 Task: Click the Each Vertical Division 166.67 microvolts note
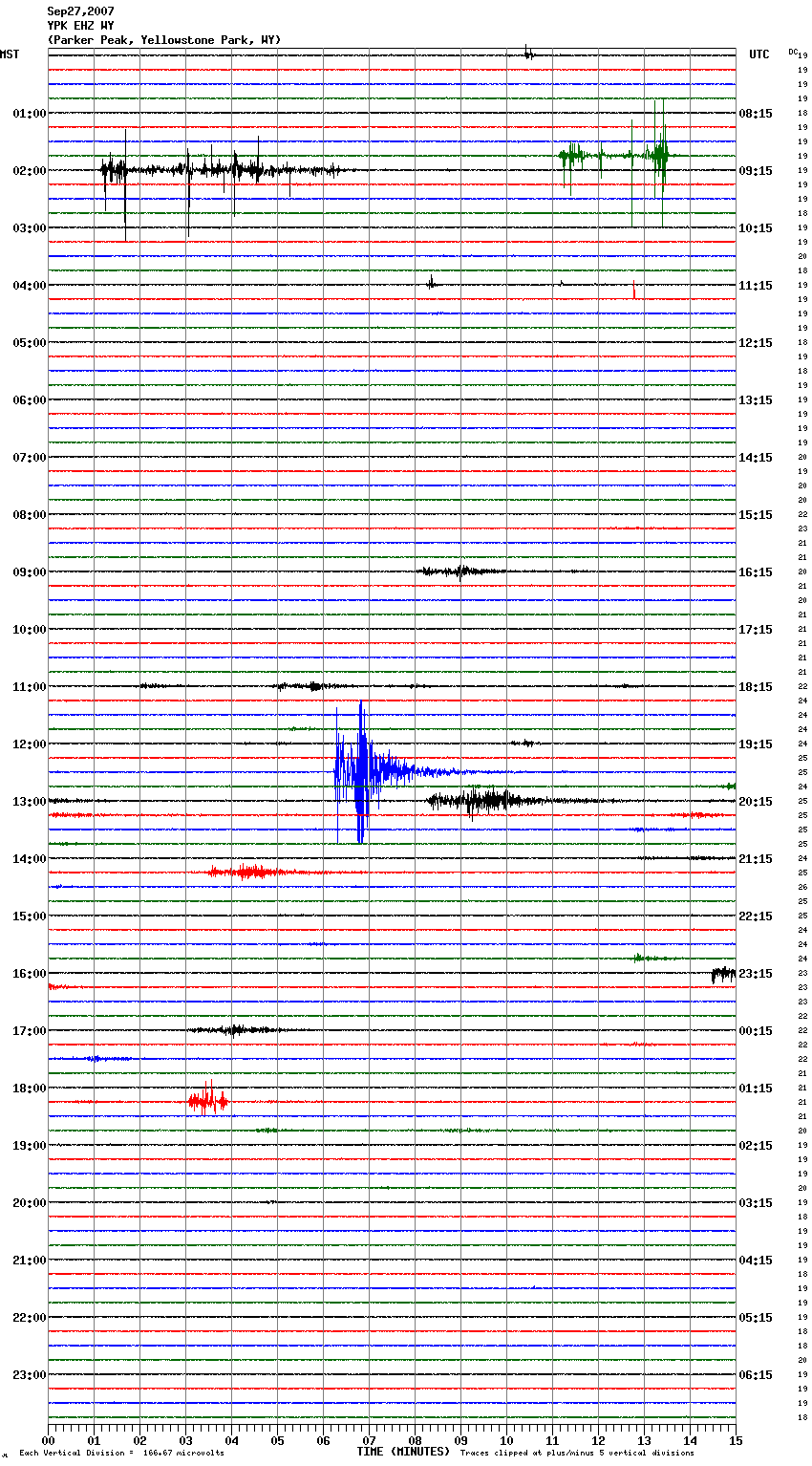point(121,1454)
